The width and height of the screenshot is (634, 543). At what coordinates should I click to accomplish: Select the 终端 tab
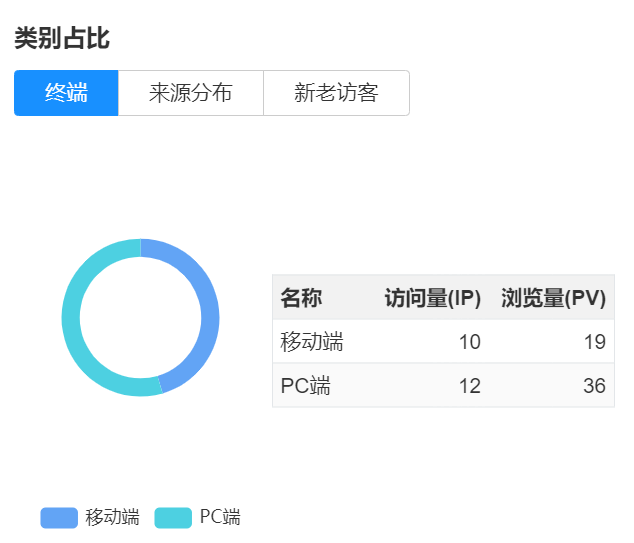point(66,93)
